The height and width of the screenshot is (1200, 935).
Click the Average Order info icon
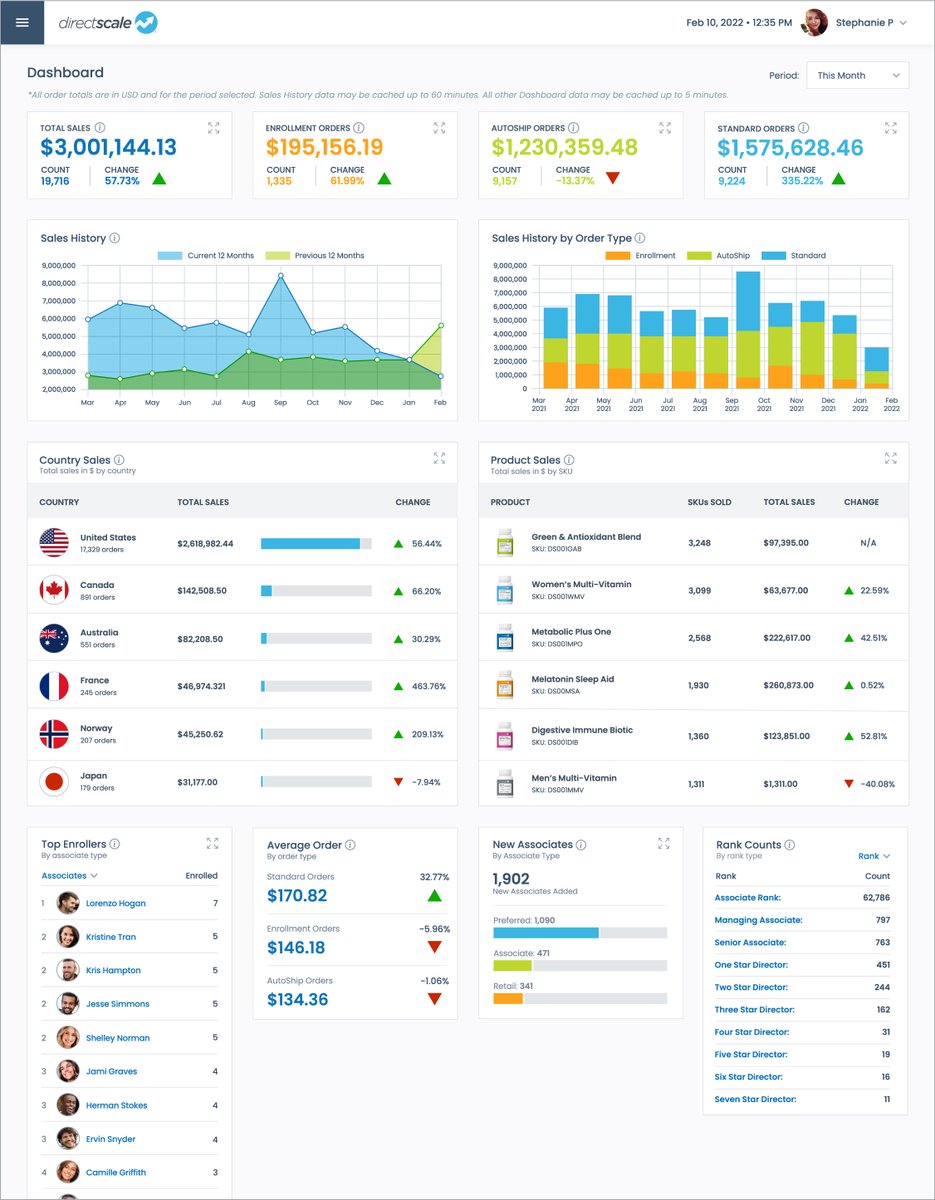click(x=351, y=845)
